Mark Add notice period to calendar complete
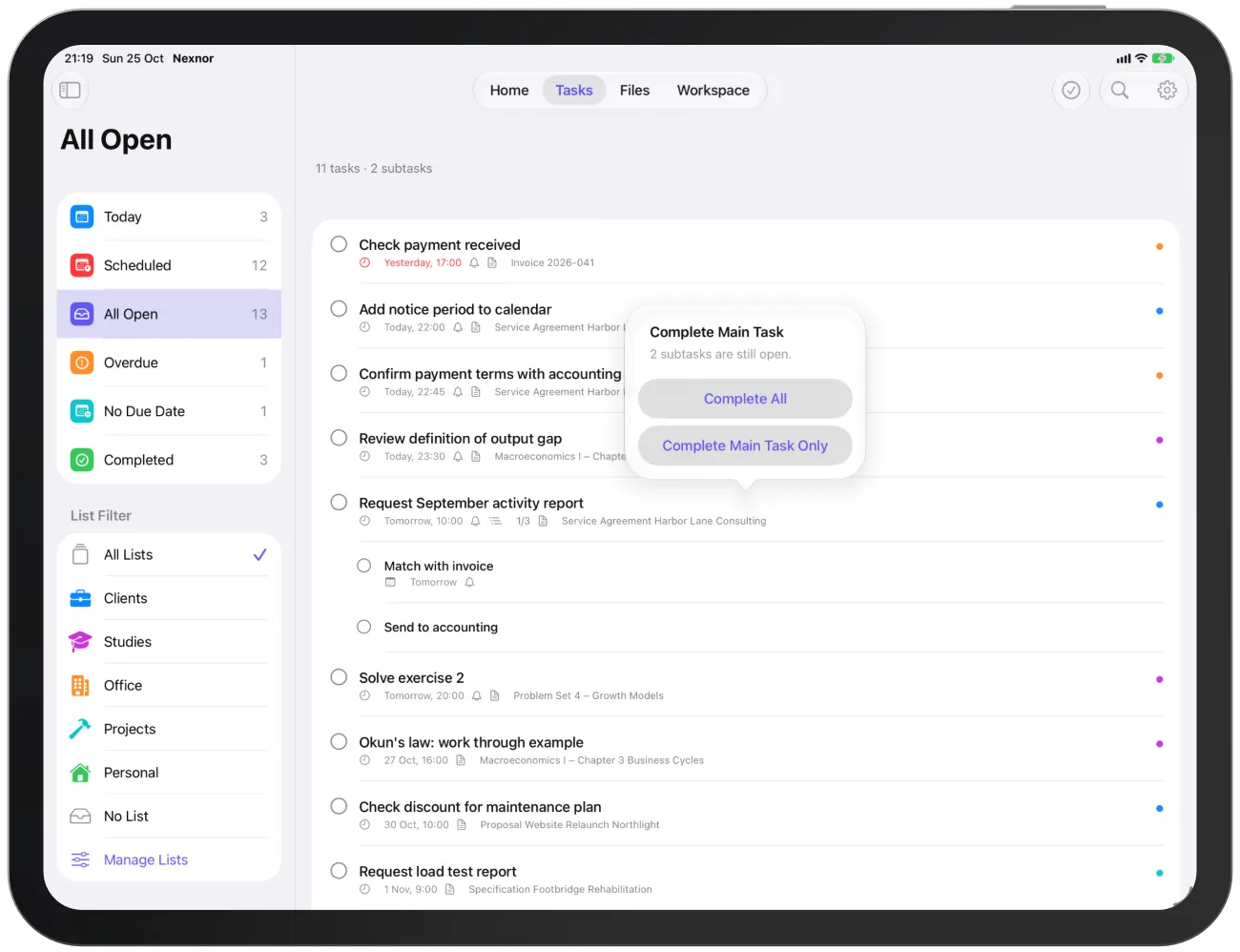 (339, 309)
